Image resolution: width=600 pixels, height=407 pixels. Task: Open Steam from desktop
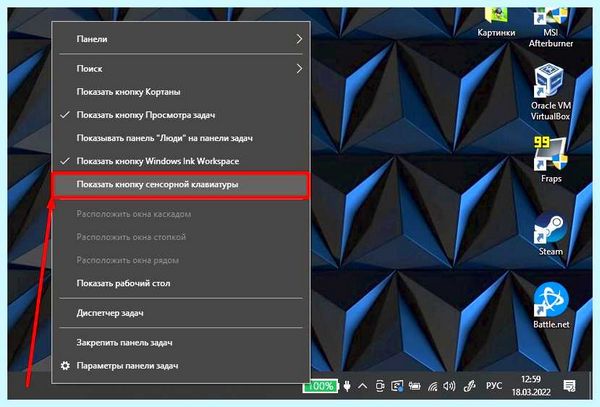tap(551, 233)
